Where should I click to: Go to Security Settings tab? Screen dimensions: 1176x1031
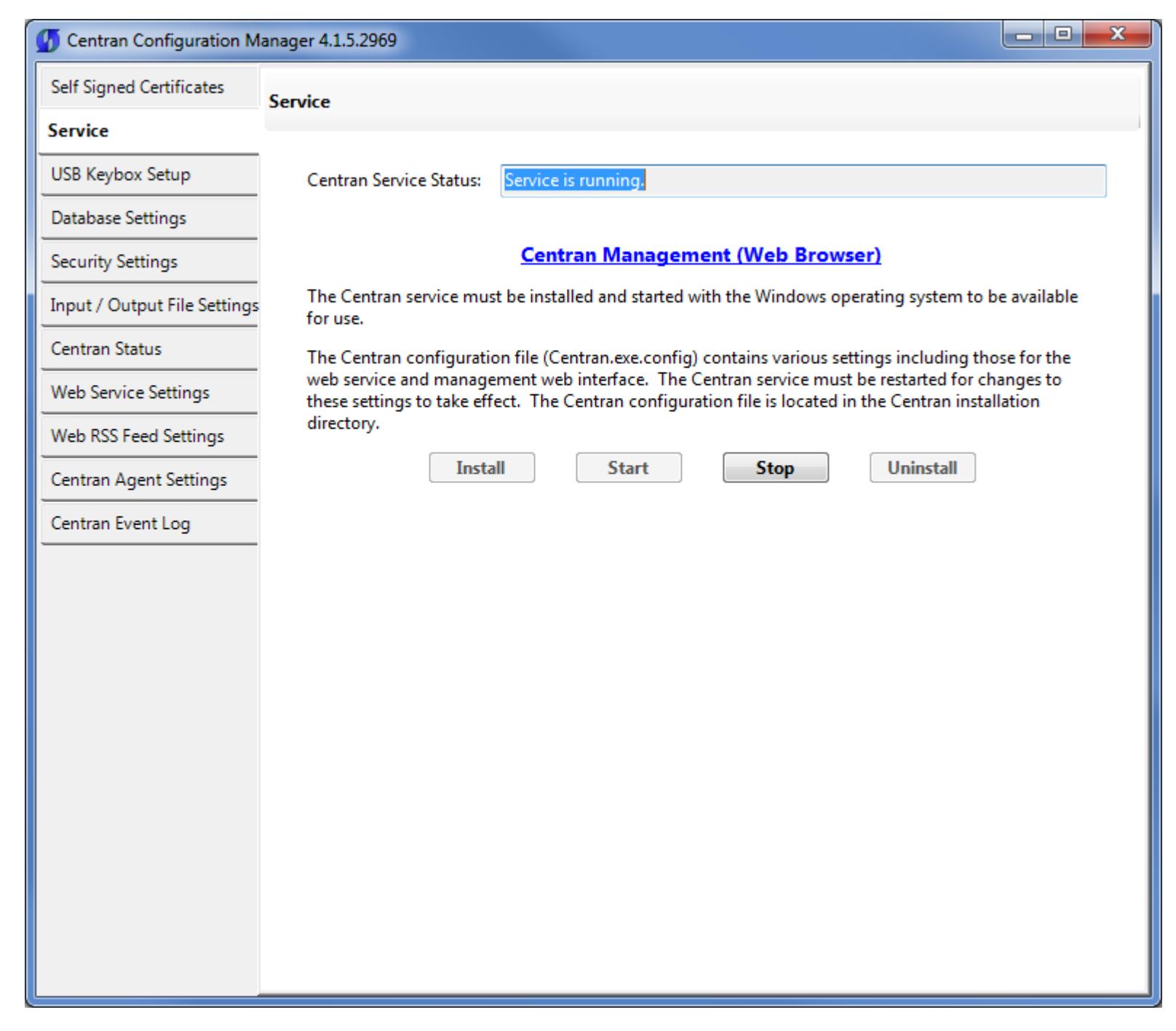(149, 262)
